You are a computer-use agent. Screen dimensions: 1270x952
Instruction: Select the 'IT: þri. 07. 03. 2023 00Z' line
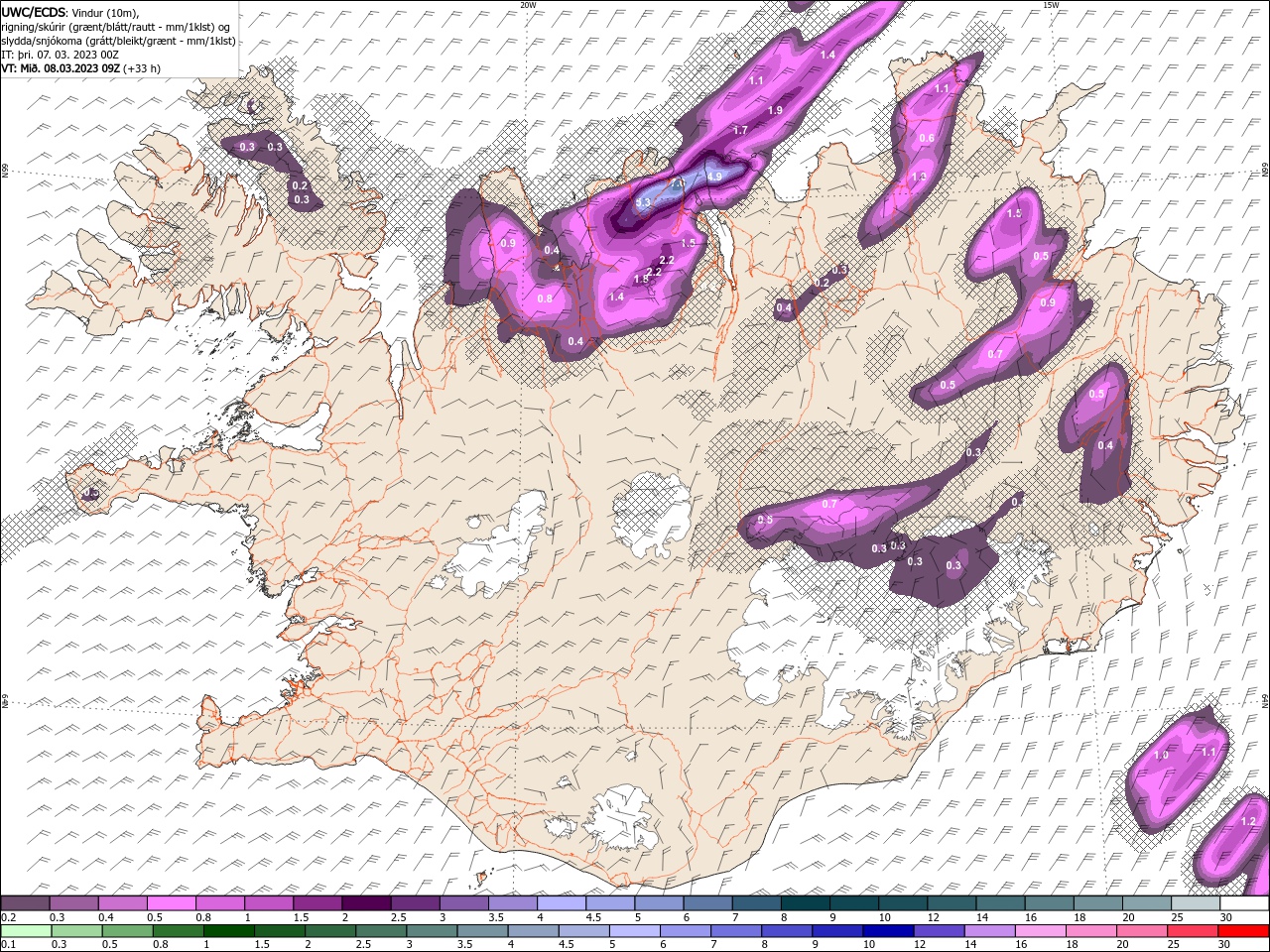(x=61, y=55)
